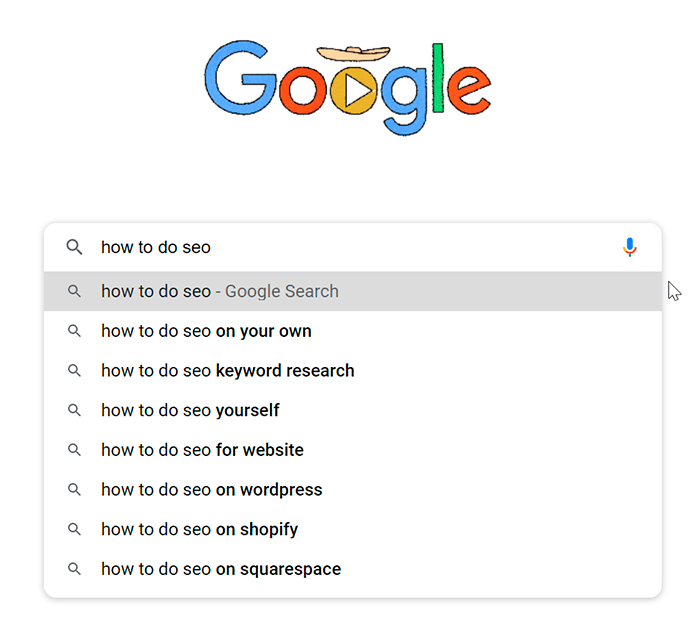Screen dimensions: 700x640
Task: Play the Google Doodle play button
Action: point(354,91)
